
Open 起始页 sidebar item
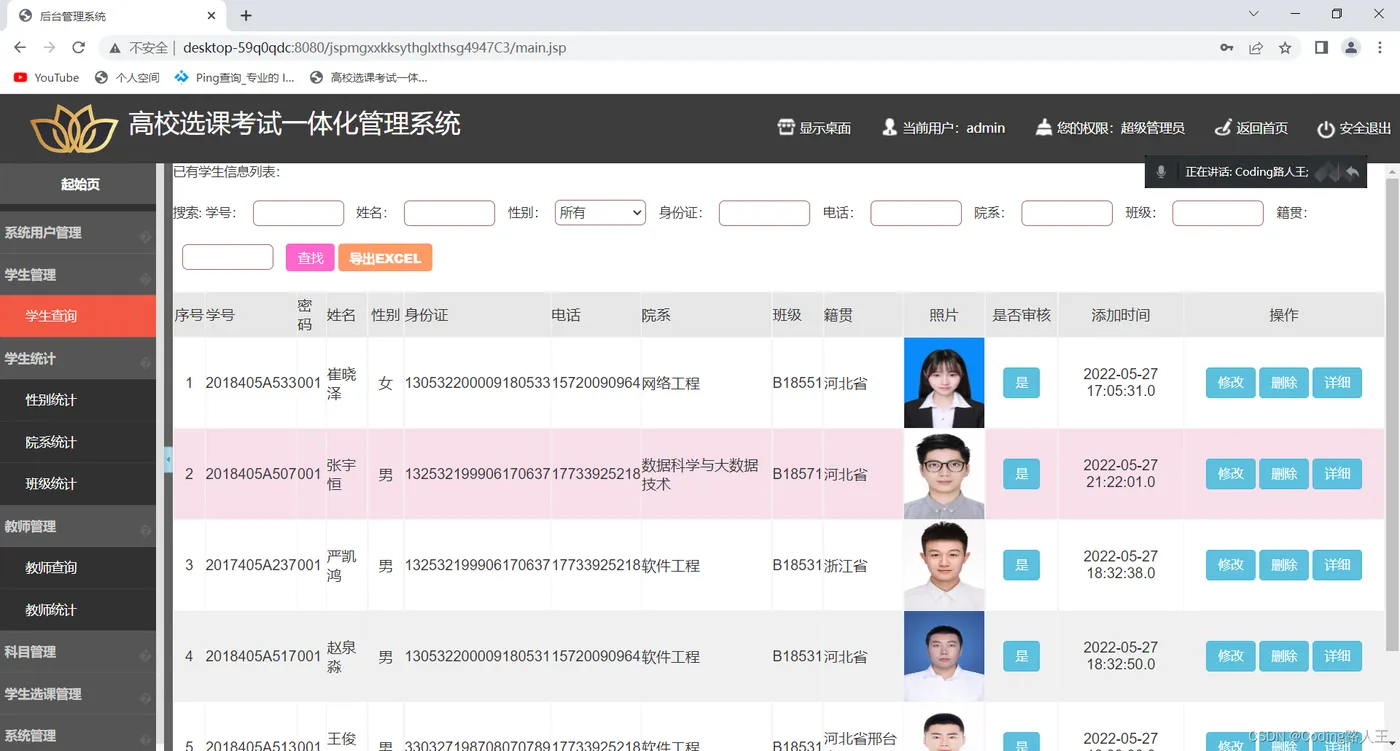[78, 184]
